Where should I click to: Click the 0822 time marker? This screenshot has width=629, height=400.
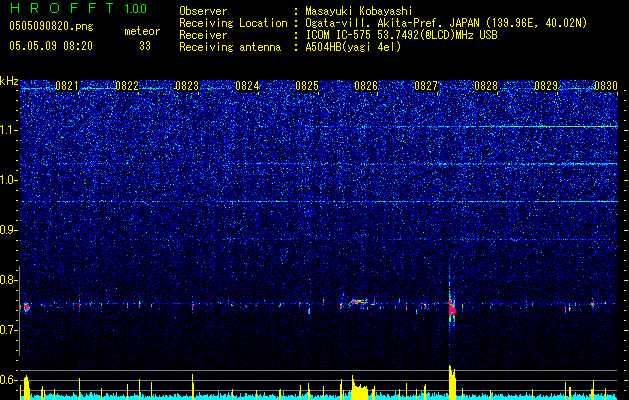click(127, 86)
